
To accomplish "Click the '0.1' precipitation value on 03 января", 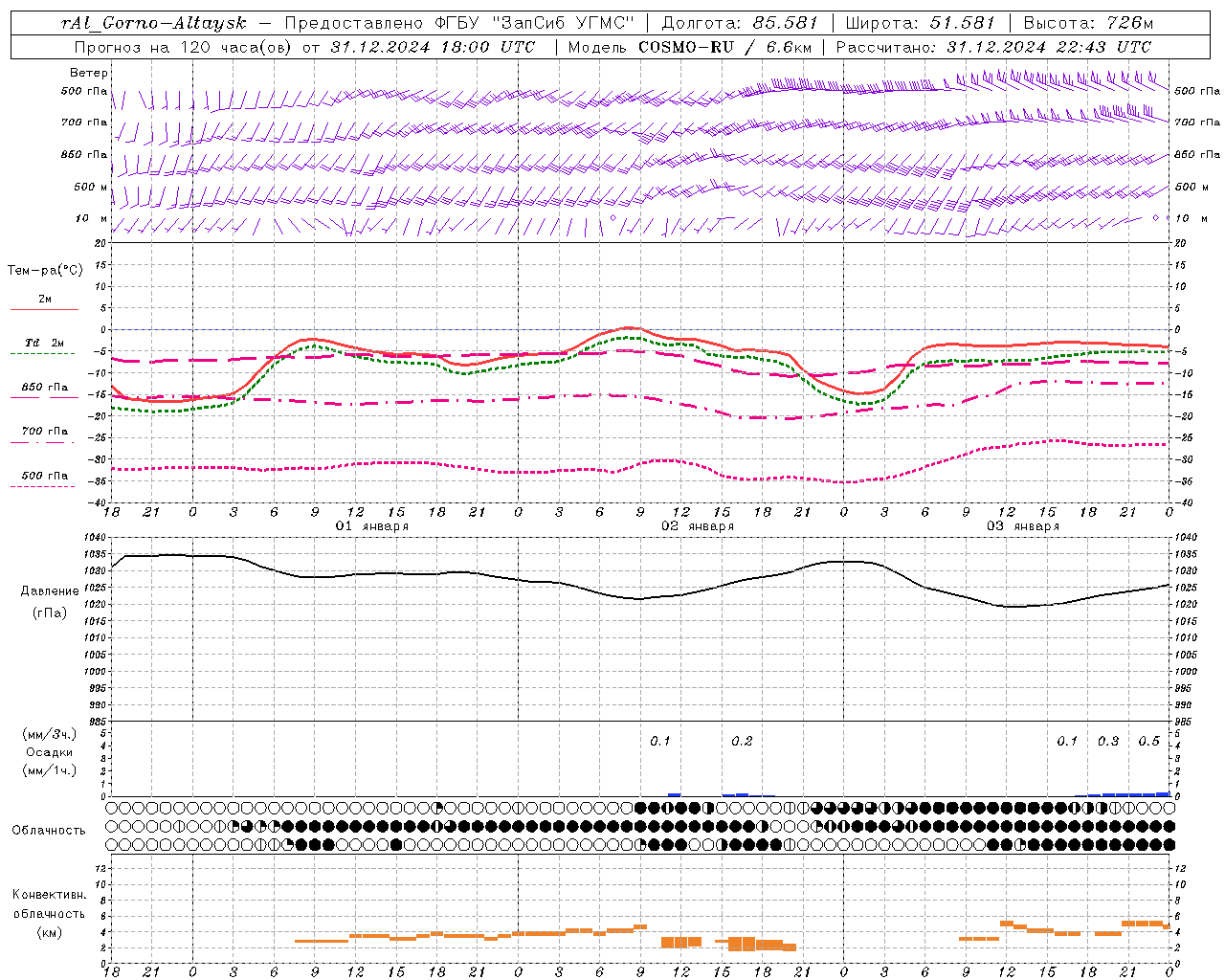I will [1067, 742].
